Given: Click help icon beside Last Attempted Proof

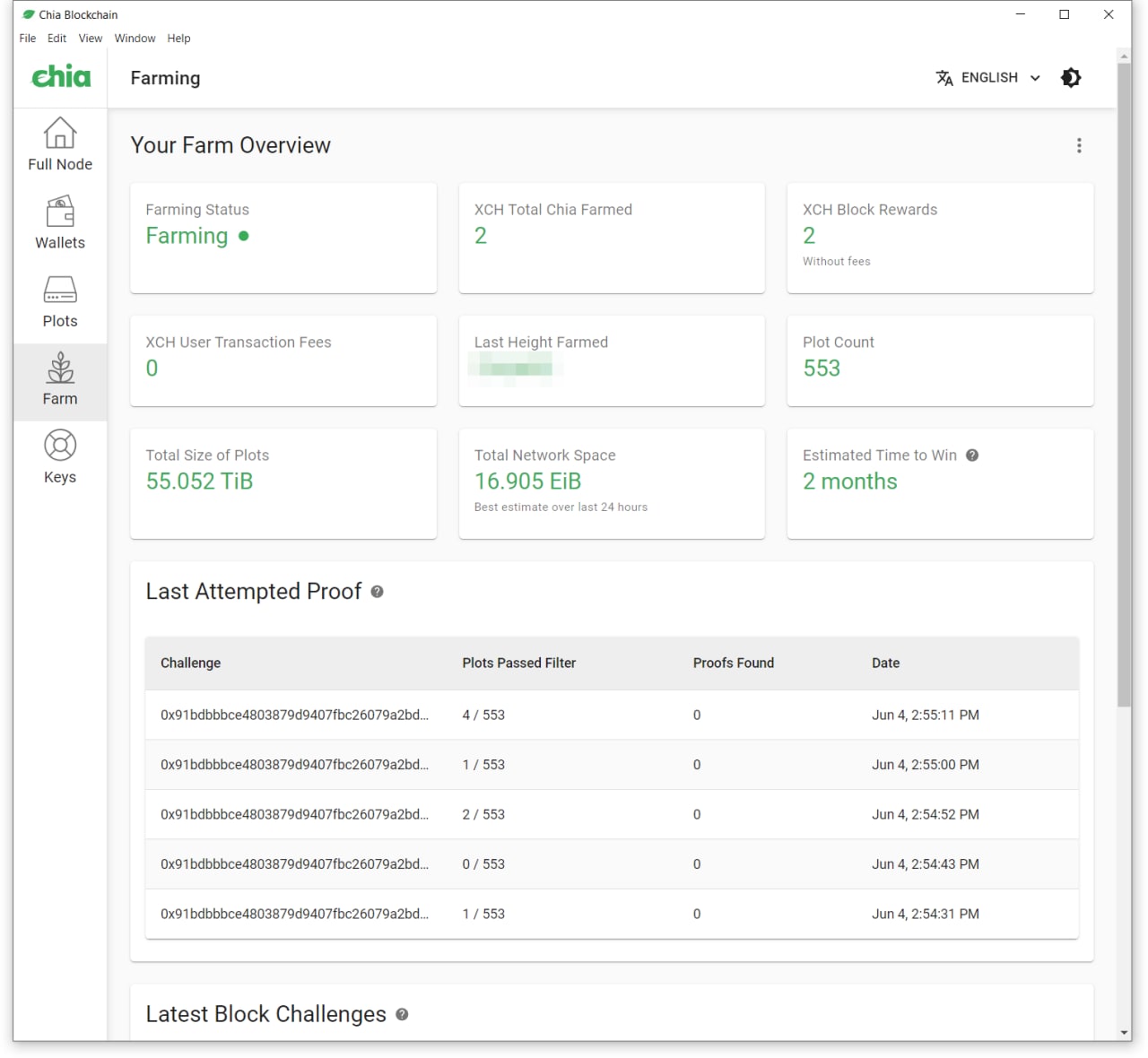Looking at the screenshot, I should [x=377, y=592].
